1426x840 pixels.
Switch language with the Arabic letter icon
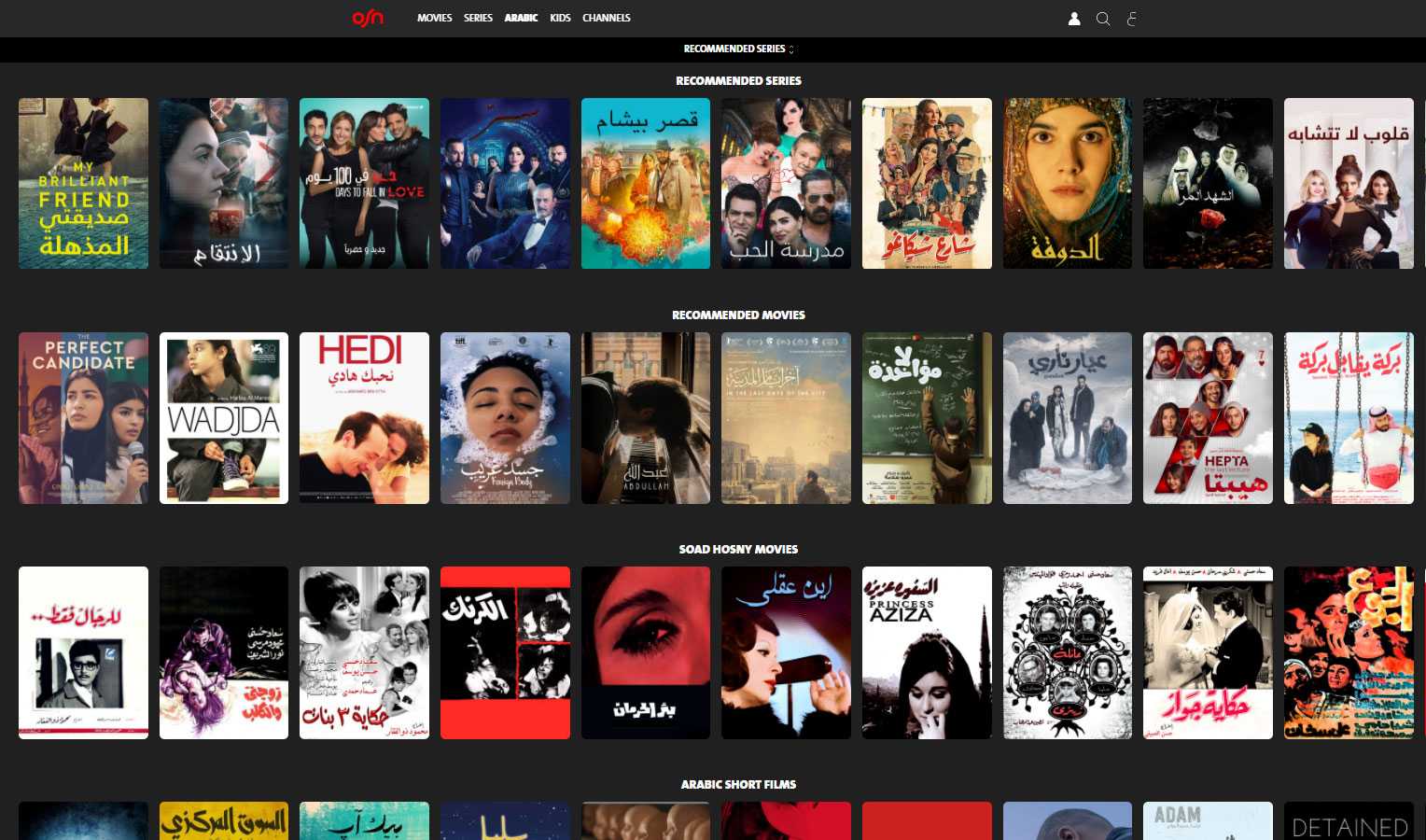click(x=1132, y=19)
